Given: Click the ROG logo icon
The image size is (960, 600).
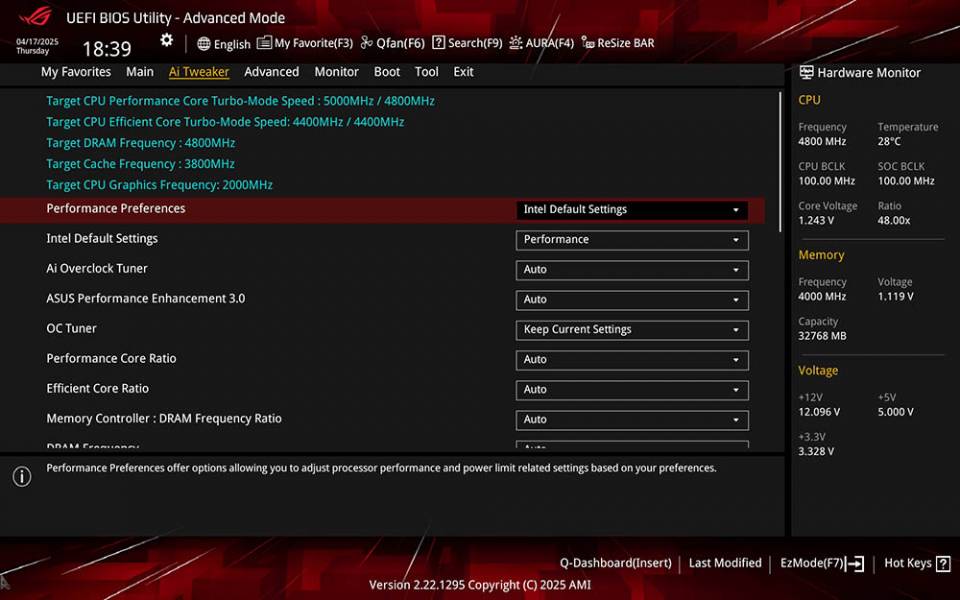Looking at the screenshot, I should tap(35, 17).
